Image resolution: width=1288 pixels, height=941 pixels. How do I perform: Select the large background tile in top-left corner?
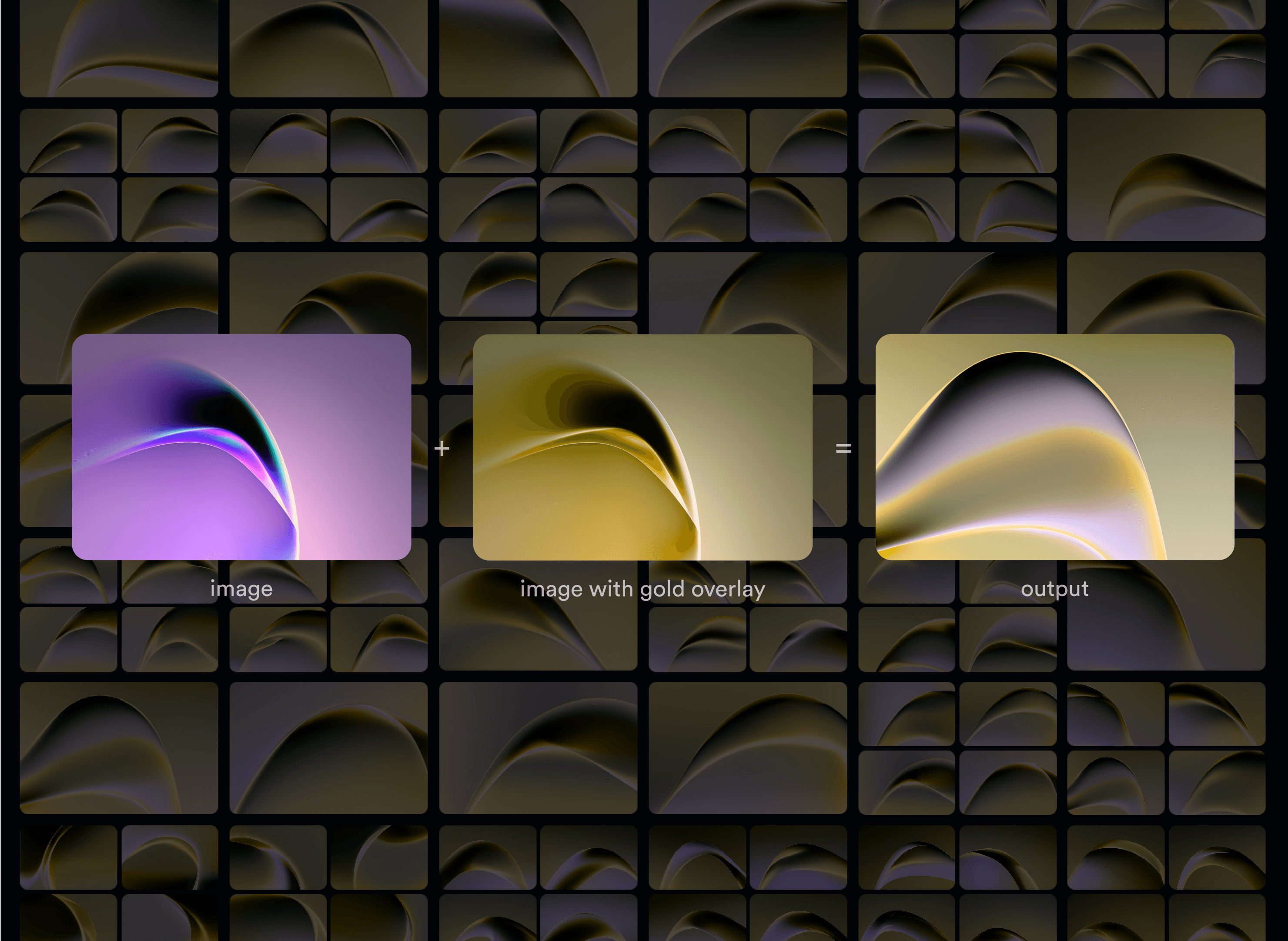tap(118, 48)
